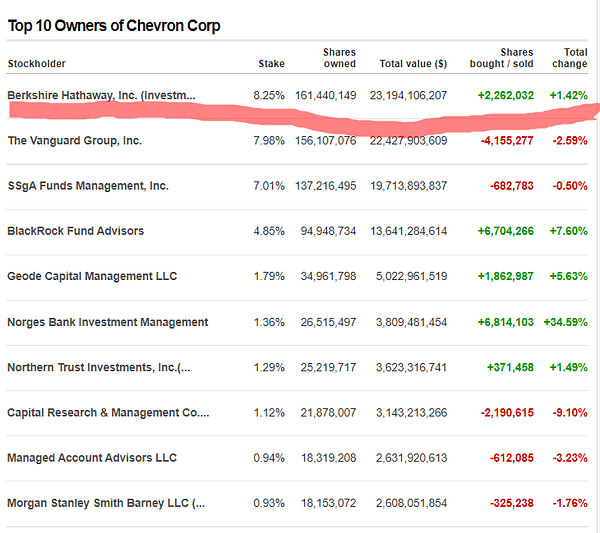600x533 pixels.
Task: Click the 0.94% stake value
Action: pyautogui.click(x=269, y=458)
